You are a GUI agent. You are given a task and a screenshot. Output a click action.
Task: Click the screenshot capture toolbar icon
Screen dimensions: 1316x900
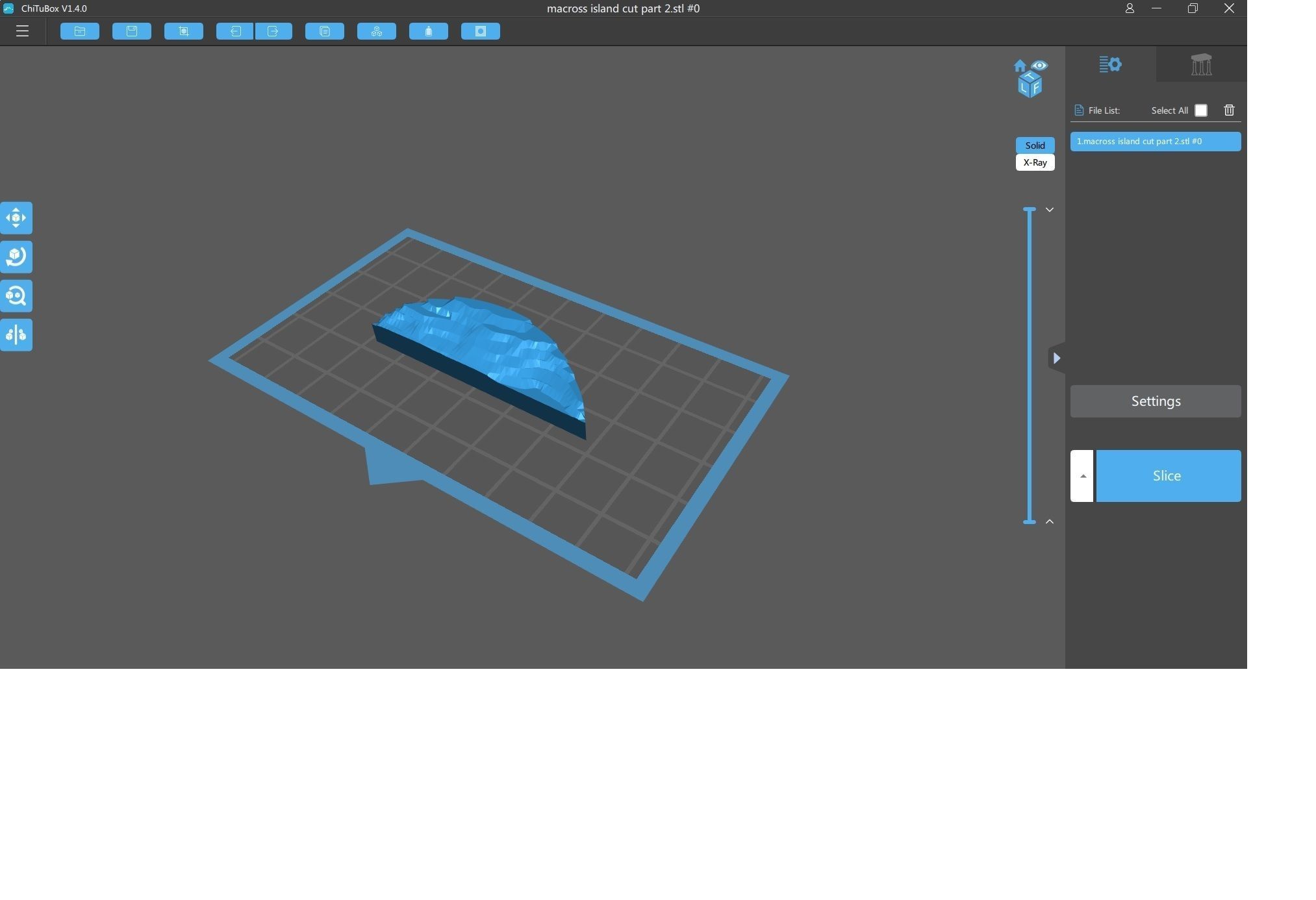[x=184, y=31]
